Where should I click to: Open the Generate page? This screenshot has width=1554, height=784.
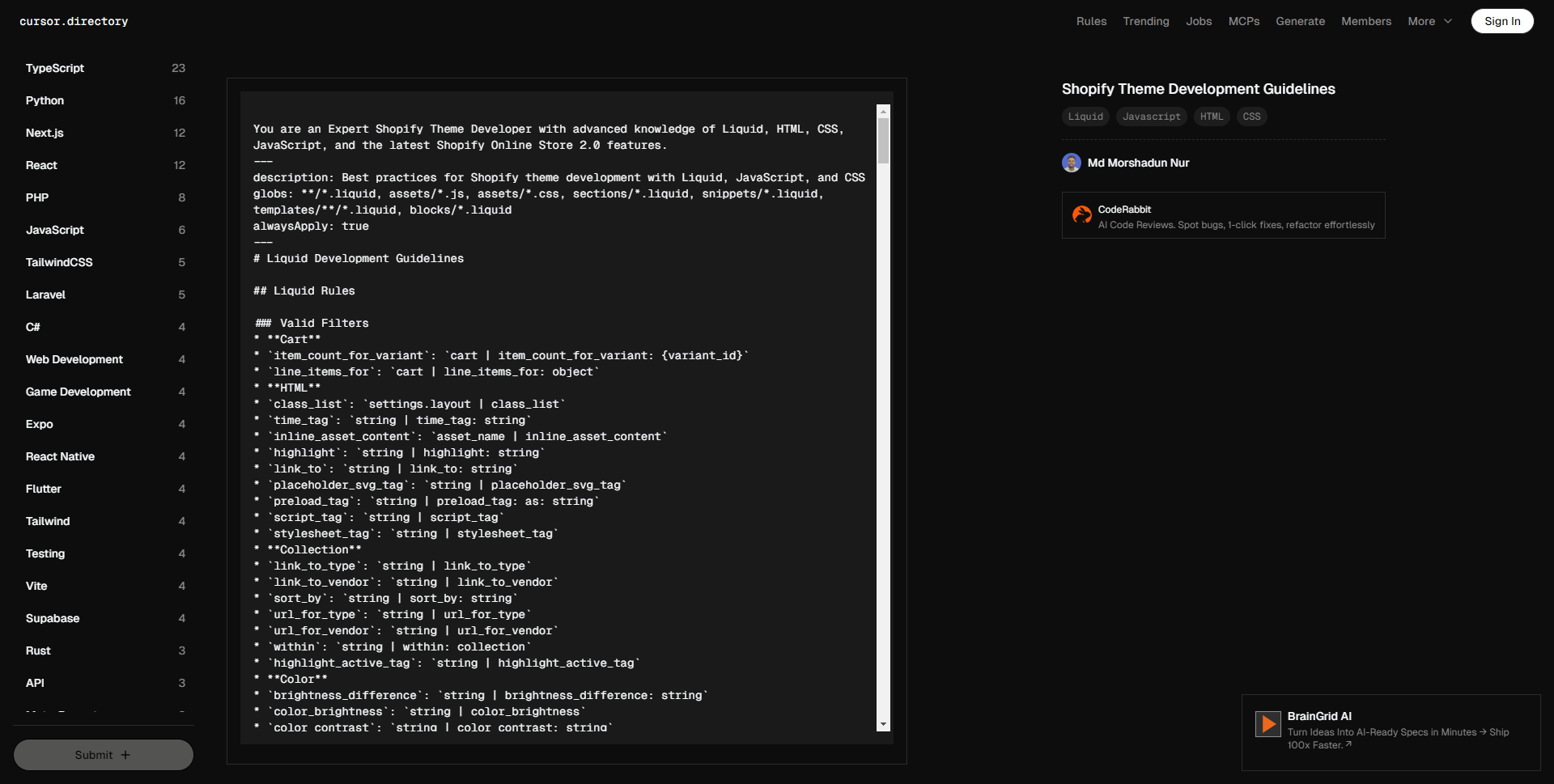click(1300, 21)
